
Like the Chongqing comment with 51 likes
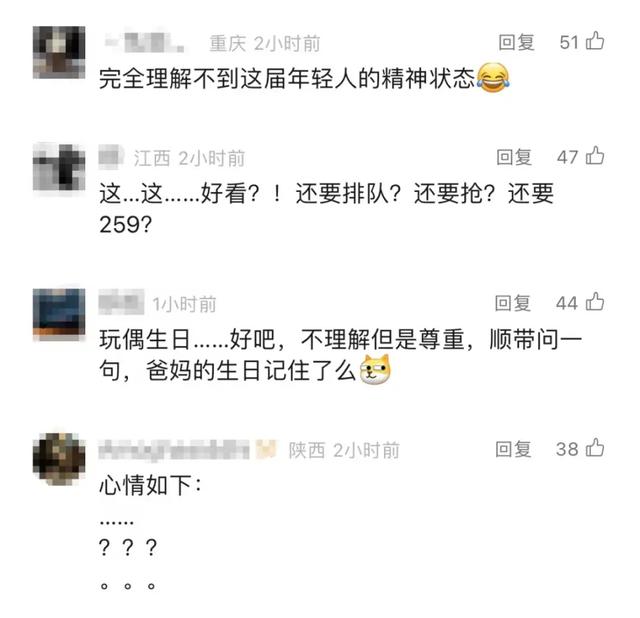[x=595, y=41]
